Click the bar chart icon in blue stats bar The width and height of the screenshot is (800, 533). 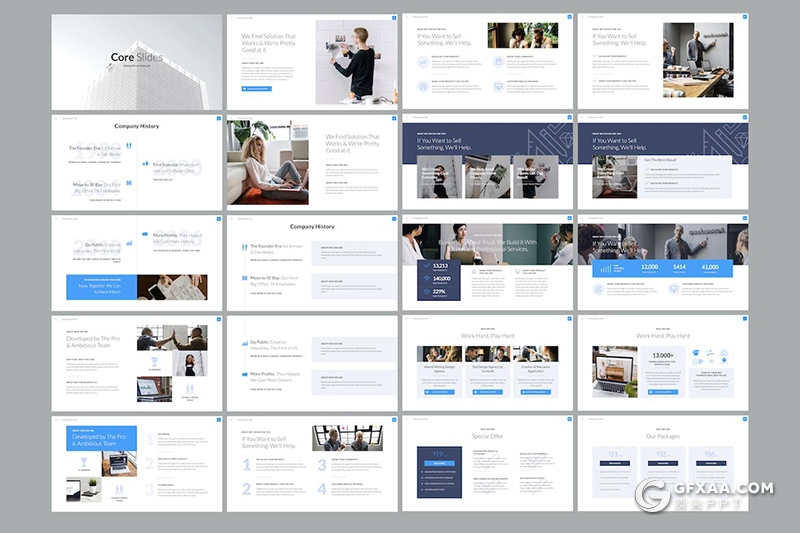point(604,268)
